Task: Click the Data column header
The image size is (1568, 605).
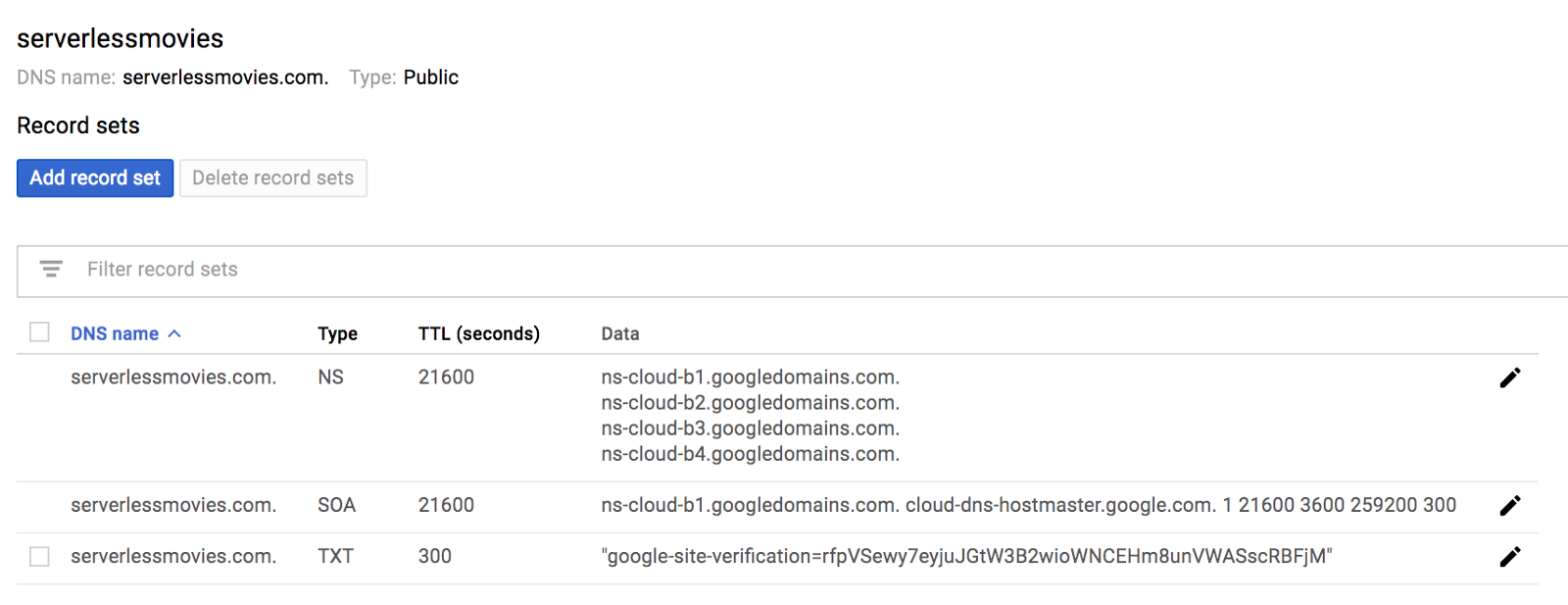Action: (x=619, y=333)
